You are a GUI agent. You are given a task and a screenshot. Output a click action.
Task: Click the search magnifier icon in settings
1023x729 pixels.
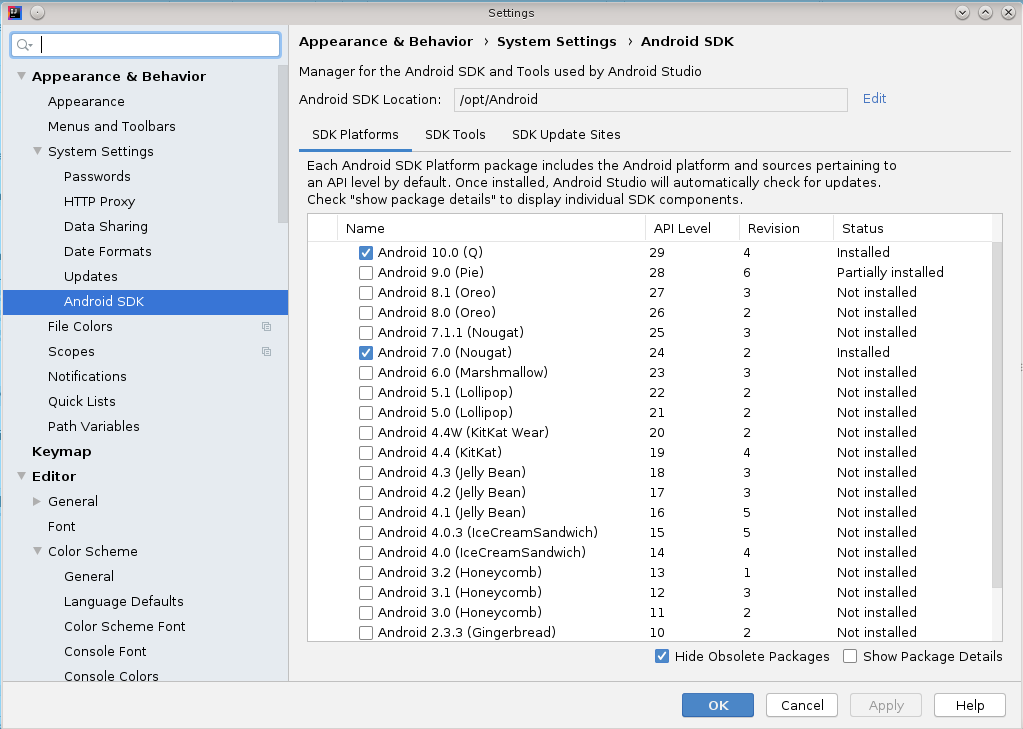tap(24, 44)
